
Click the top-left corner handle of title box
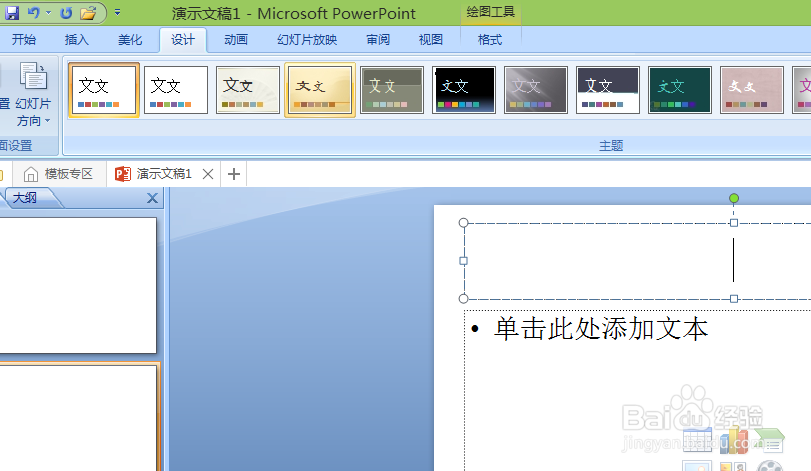pyautogui.click(x=463, y=223)
